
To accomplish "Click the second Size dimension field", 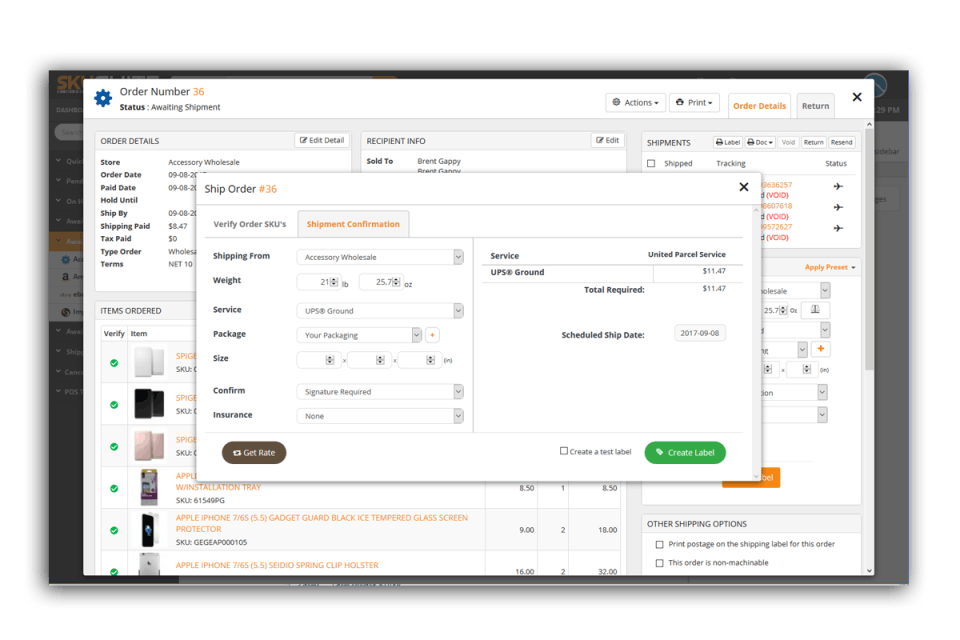I will pyautogui.click(x=367, y=360).
